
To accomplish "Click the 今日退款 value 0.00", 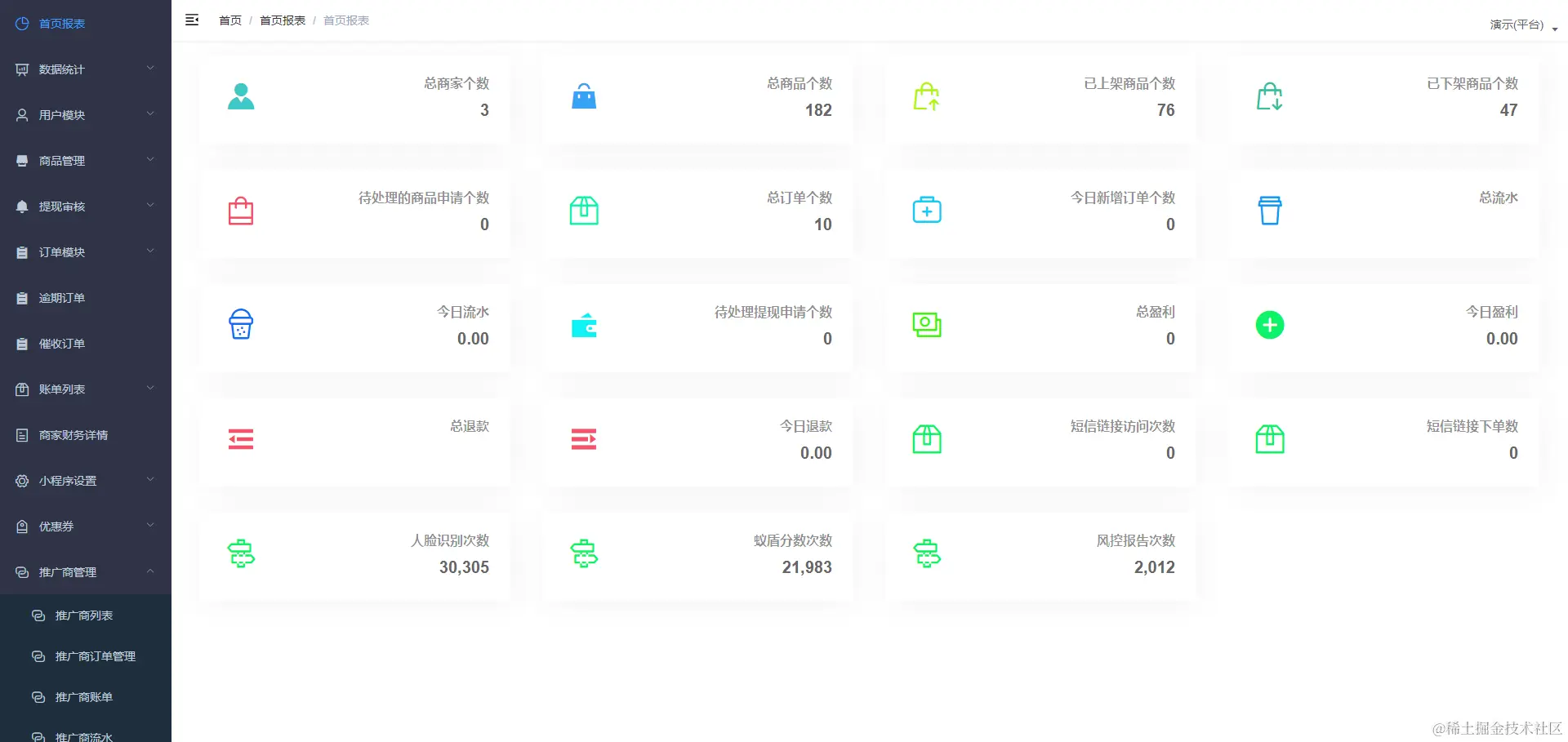I will [x=816, y=453].
